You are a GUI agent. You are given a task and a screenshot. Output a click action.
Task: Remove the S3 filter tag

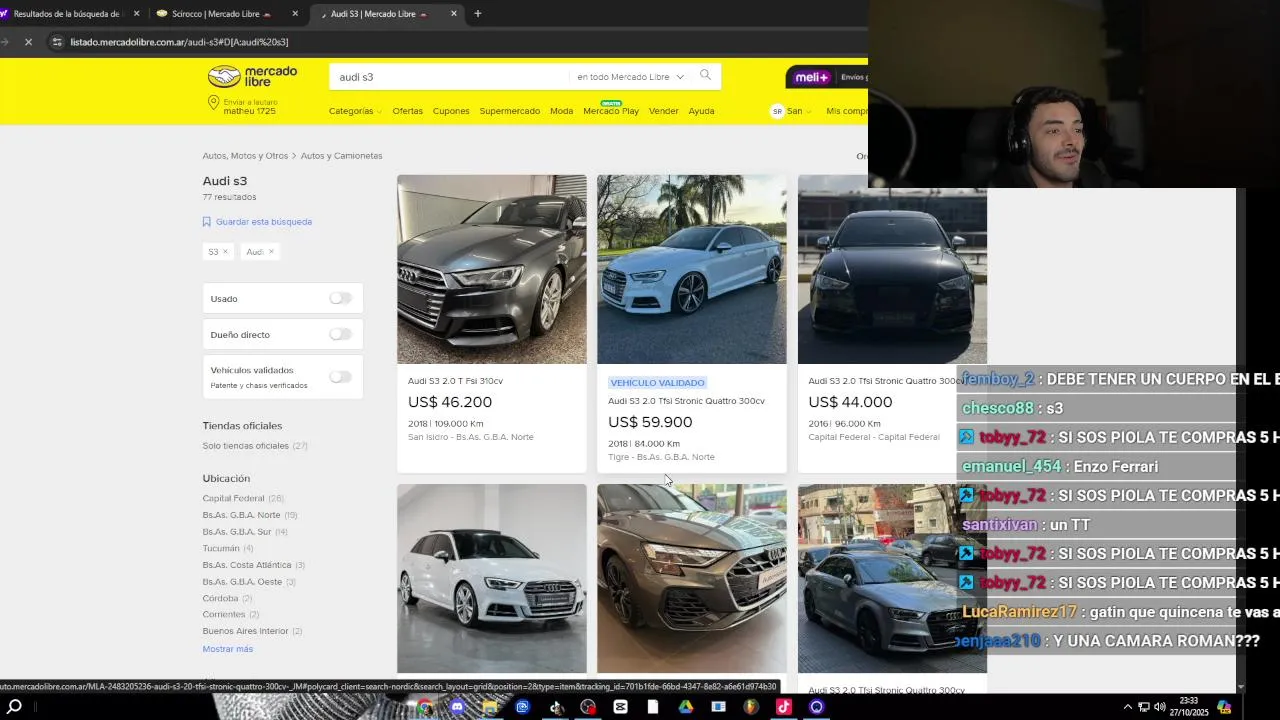pos(225,252)
